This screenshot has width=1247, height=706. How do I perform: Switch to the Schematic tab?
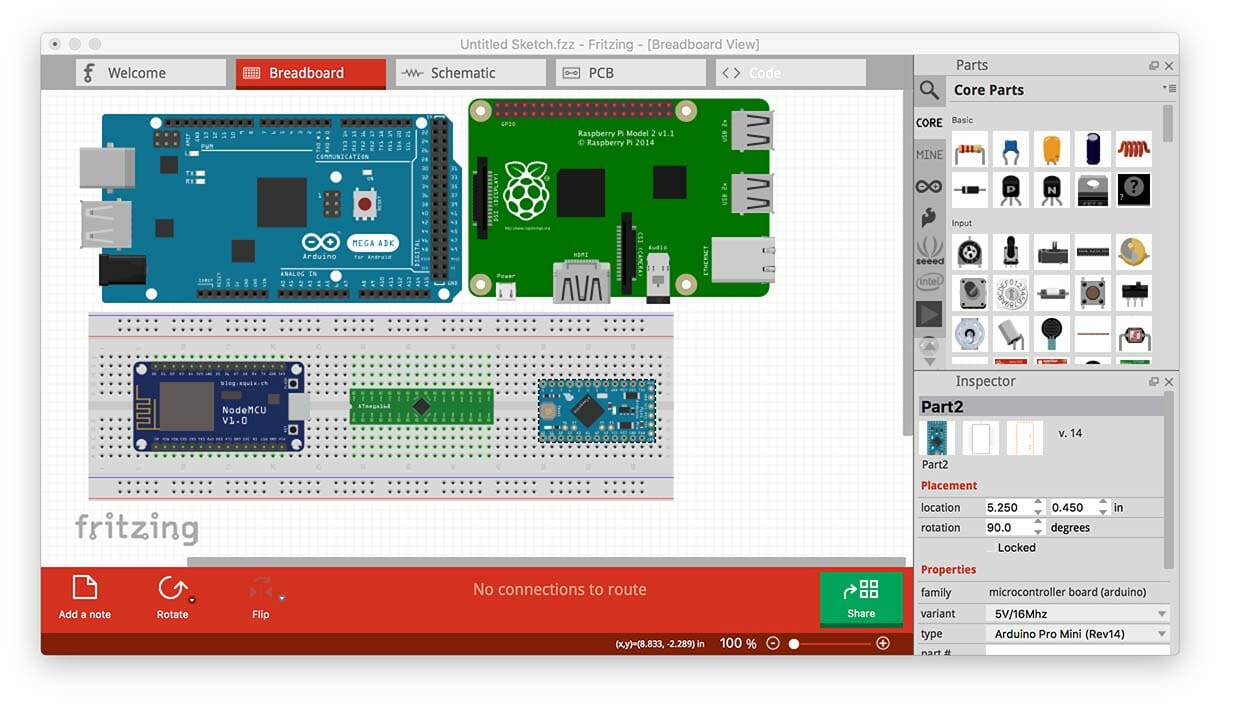(471, 73)
